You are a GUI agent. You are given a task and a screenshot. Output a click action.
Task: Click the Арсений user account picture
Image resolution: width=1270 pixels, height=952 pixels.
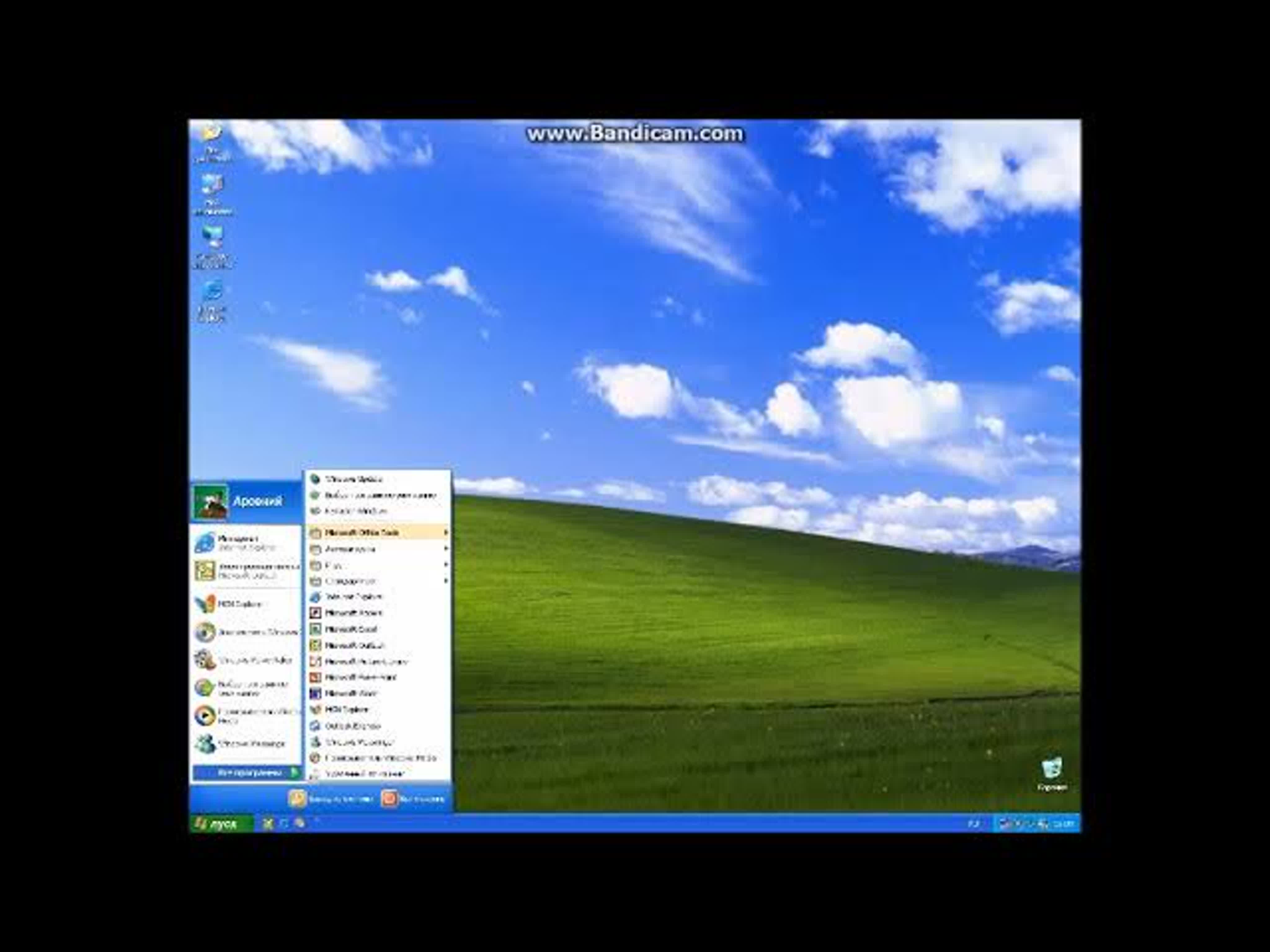pos(210,501)
